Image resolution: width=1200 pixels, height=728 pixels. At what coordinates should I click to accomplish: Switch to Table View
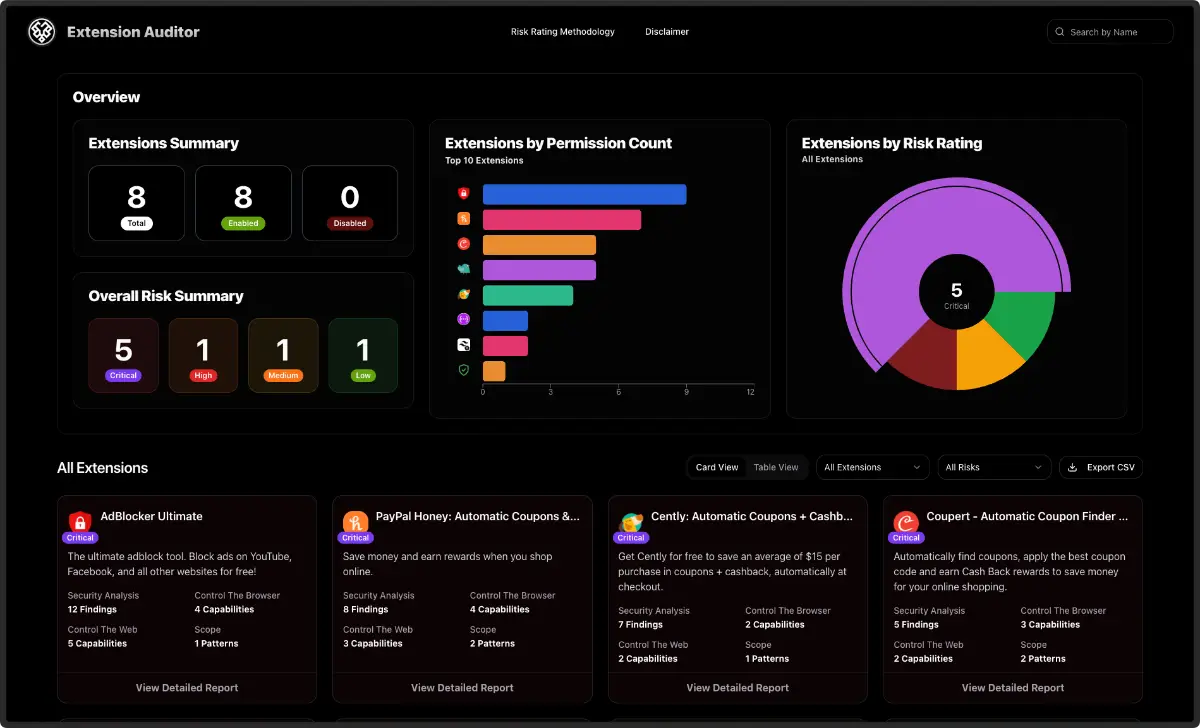coord(776,467)
